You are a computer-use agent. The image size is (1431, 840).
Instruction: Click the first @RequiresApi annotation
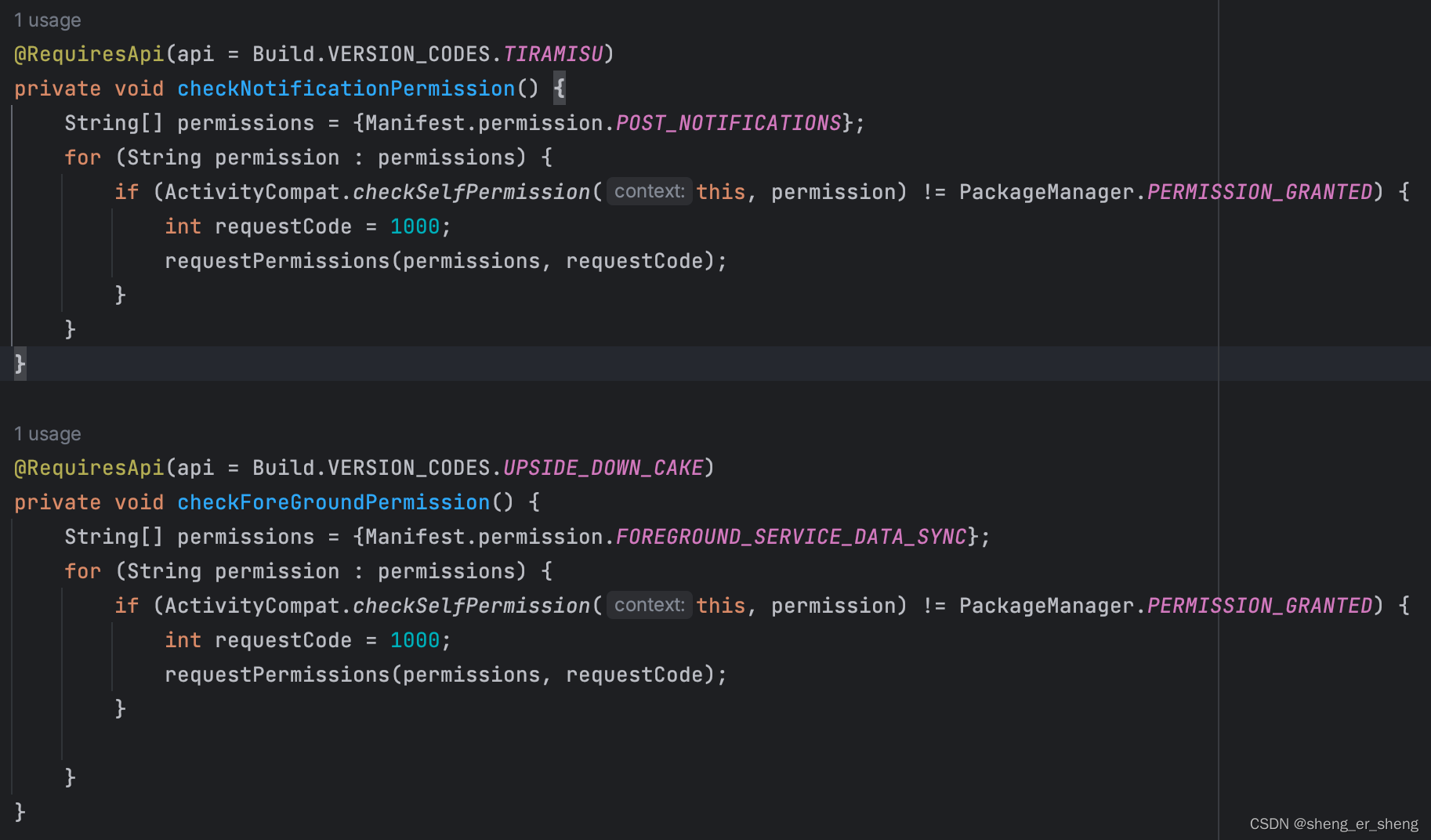coord(89,54)
